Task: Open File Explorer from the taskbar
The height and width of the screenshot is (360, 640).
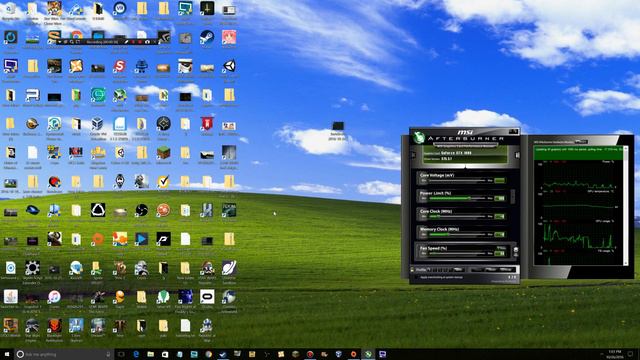Action: [x=151, y=354]
